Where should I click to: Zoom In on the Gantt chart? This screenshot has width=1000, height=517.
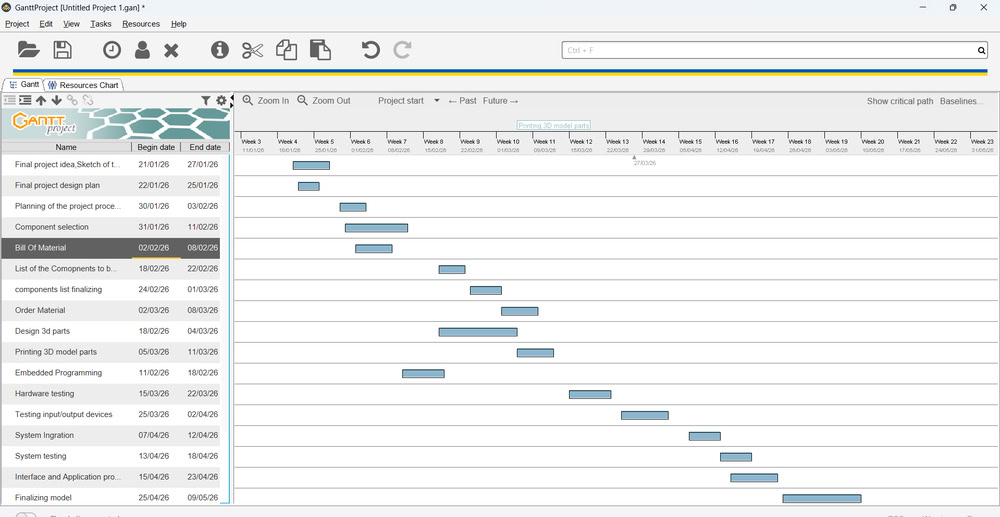pyautogui.click(x=266, y=101)
